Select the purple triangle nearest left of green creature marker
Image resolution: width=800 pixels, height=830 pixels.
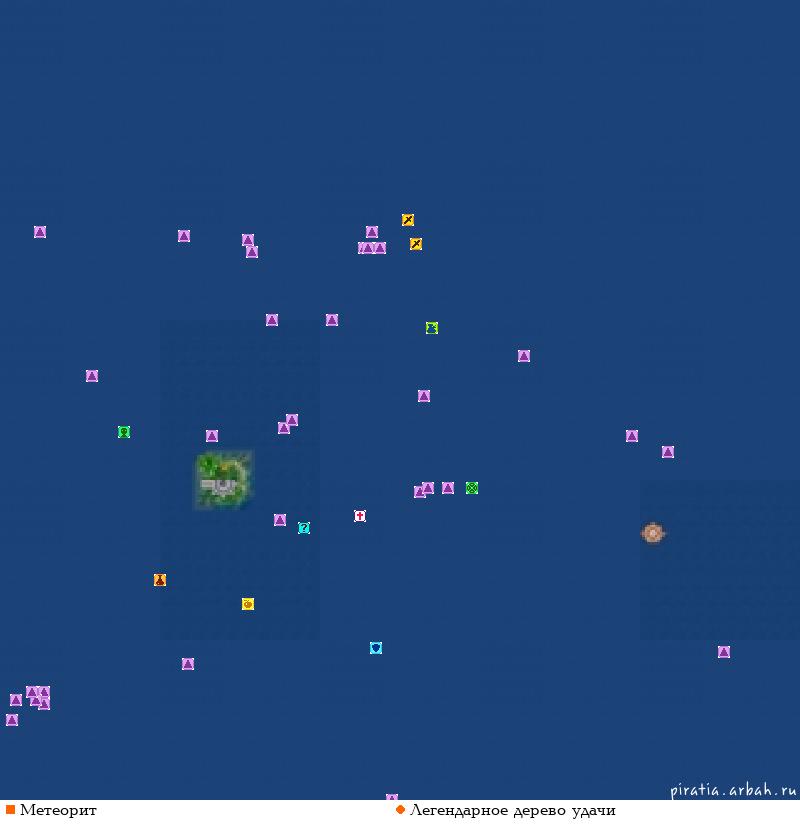(x=332, y=320)
